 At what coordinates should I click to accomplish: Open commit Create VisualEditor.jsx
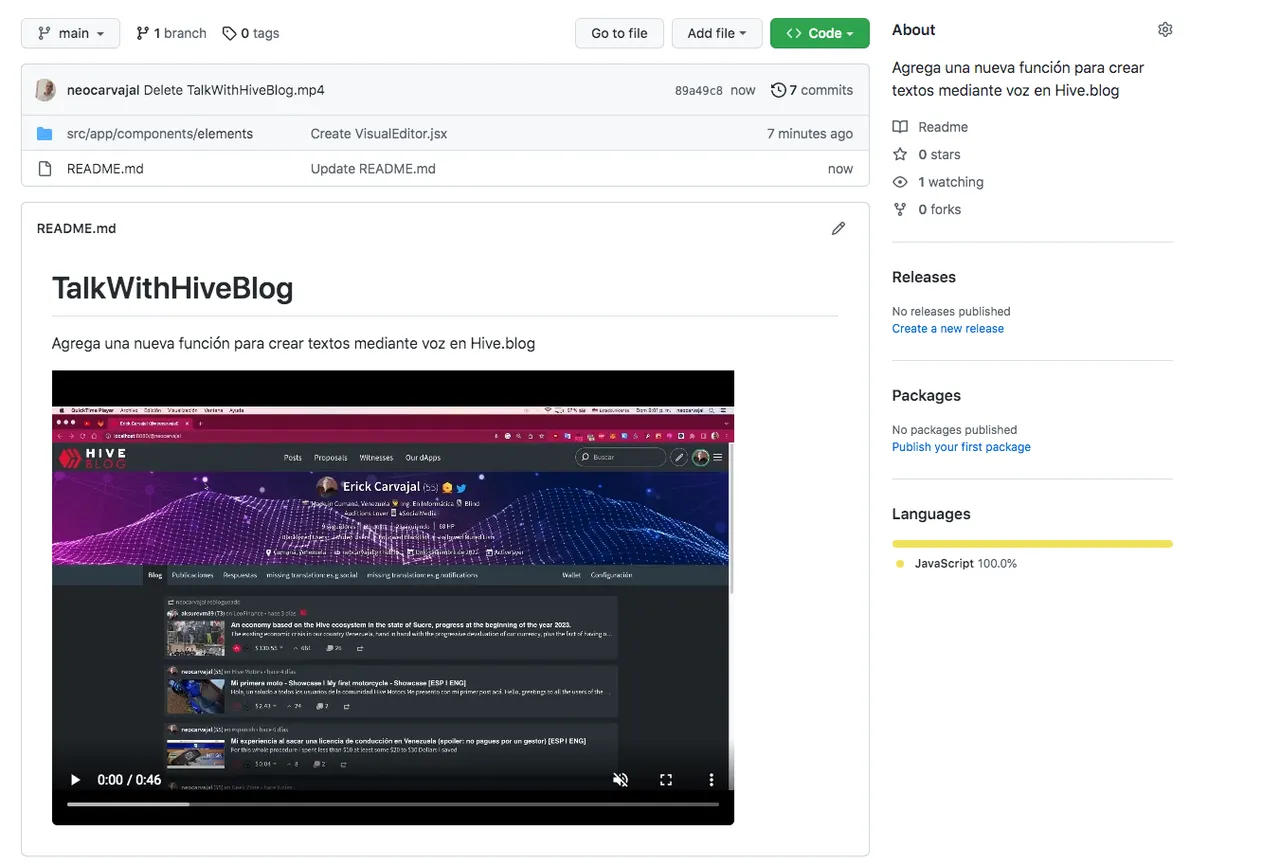(x=379, y=134)
